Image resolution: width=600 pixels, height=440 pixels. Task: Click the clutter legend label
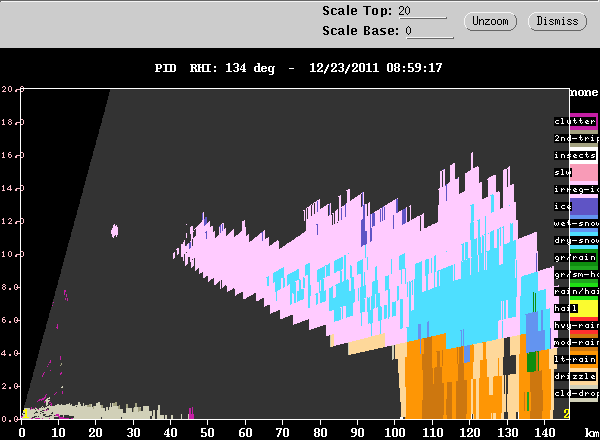click(x=575, y=121)
